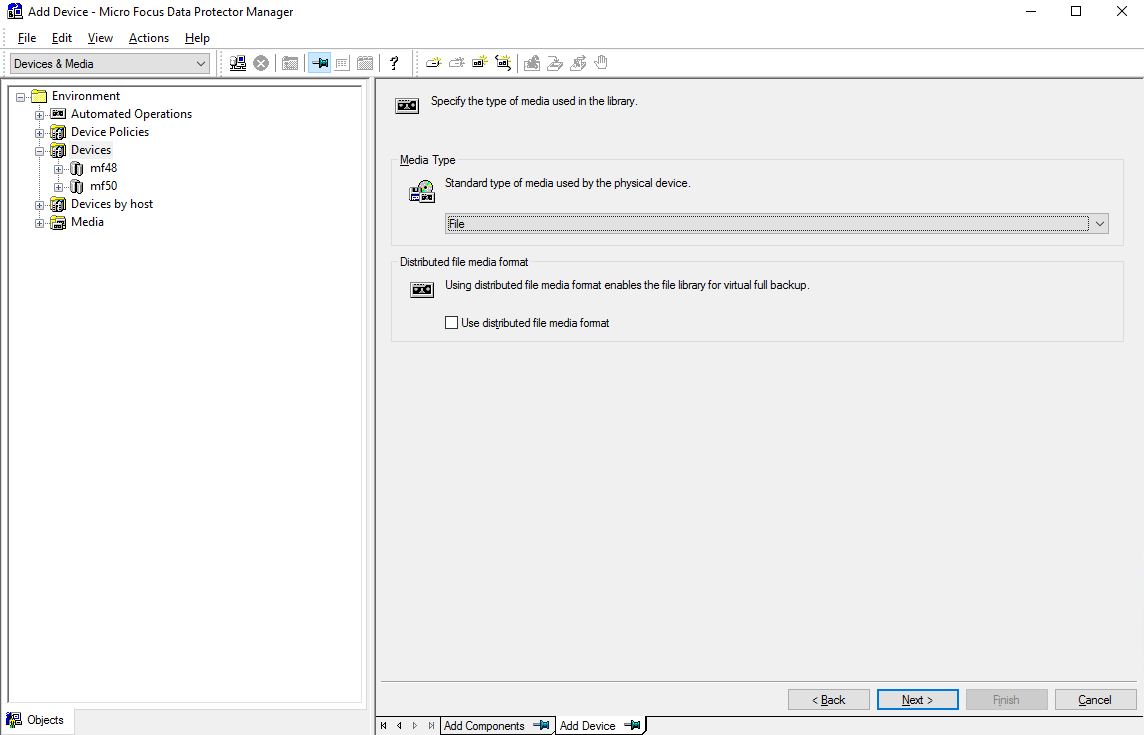Click the Automated Operations tape icon
This screenshot has width=1144, height=735.
tap(58, 114)
